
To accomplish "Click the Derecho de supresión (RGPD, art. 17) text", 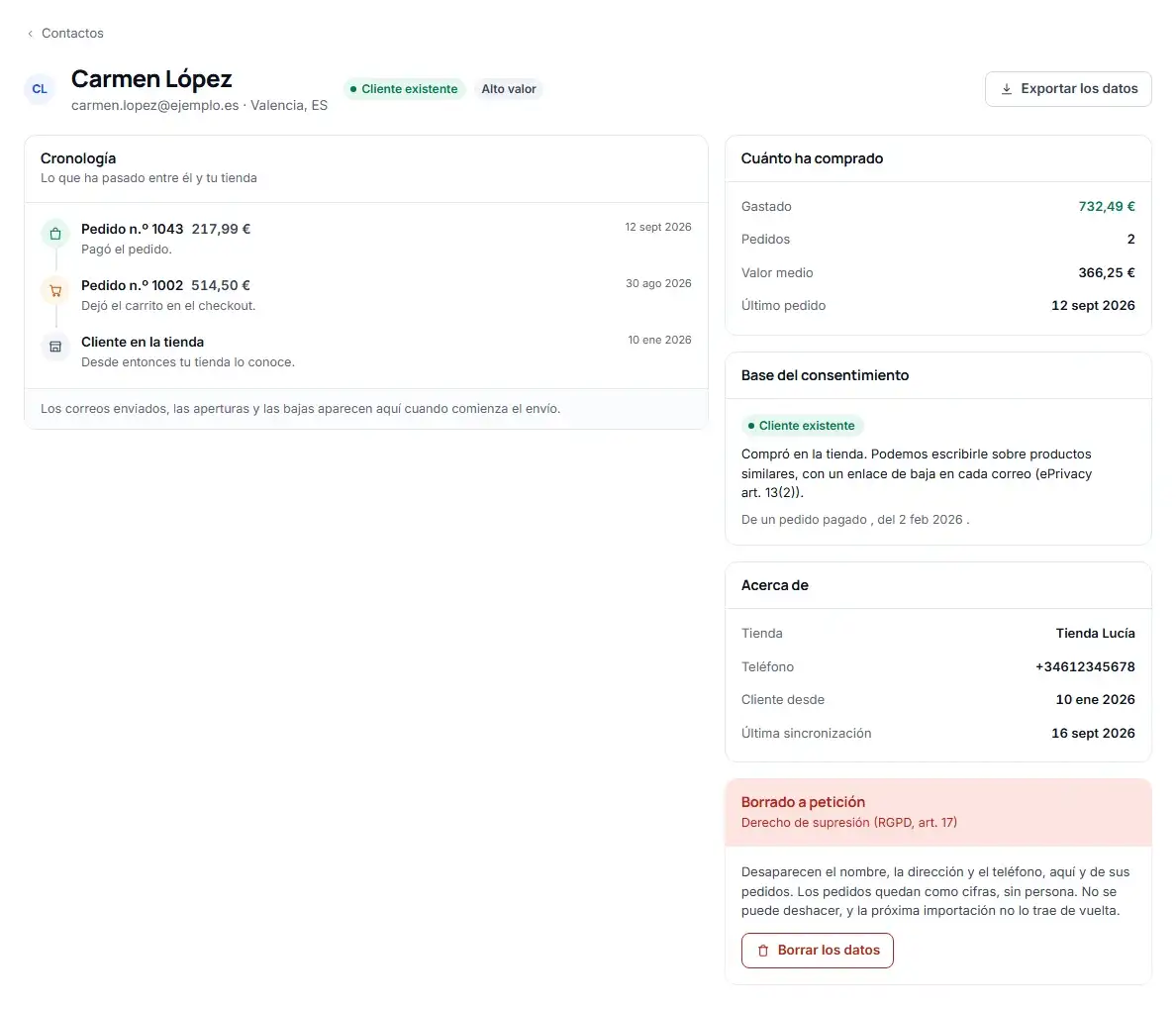I will coord(849,823).
